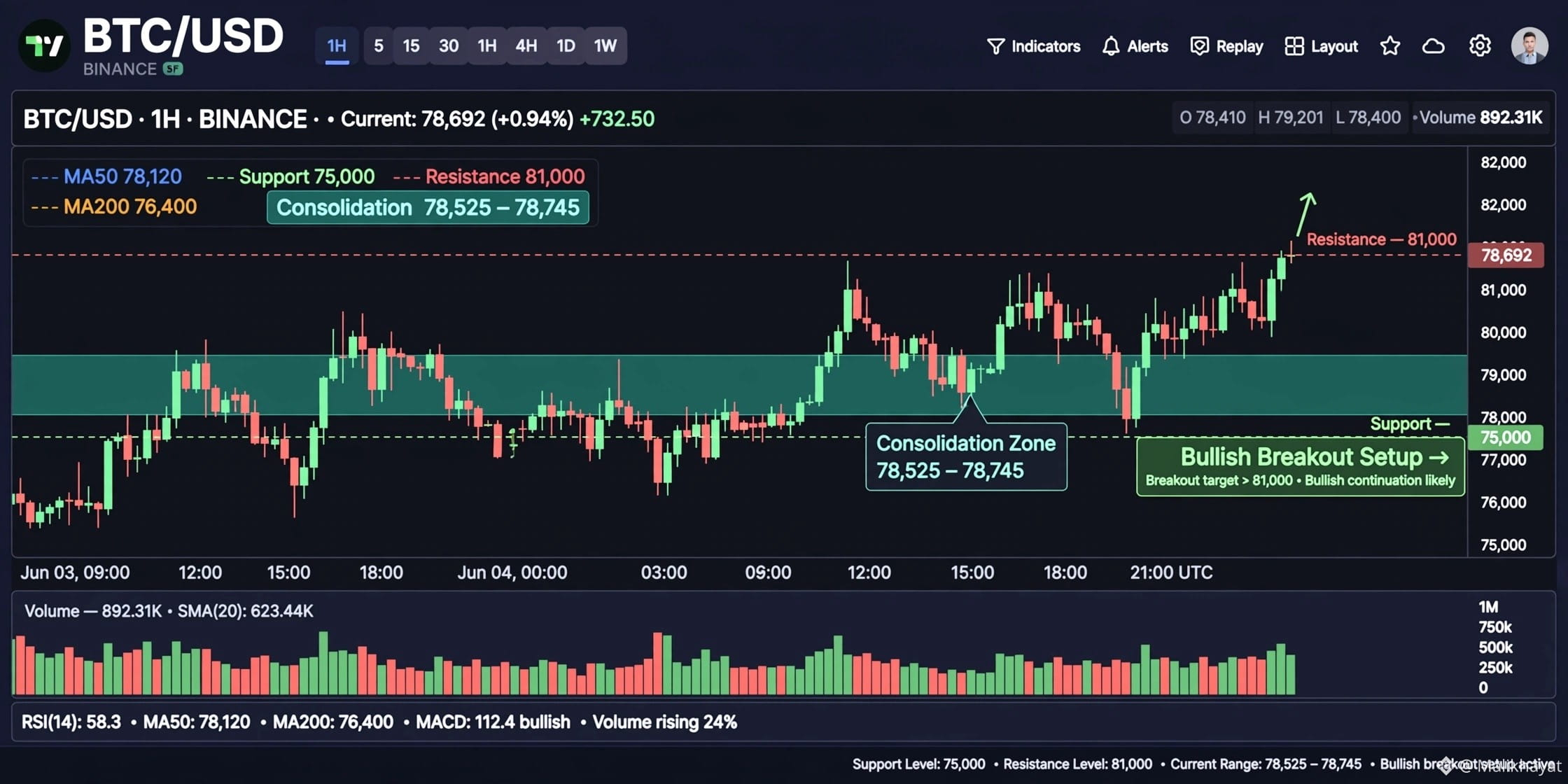Click the BTC/USD symbol title
The image size is (1568, 784).
183,36
